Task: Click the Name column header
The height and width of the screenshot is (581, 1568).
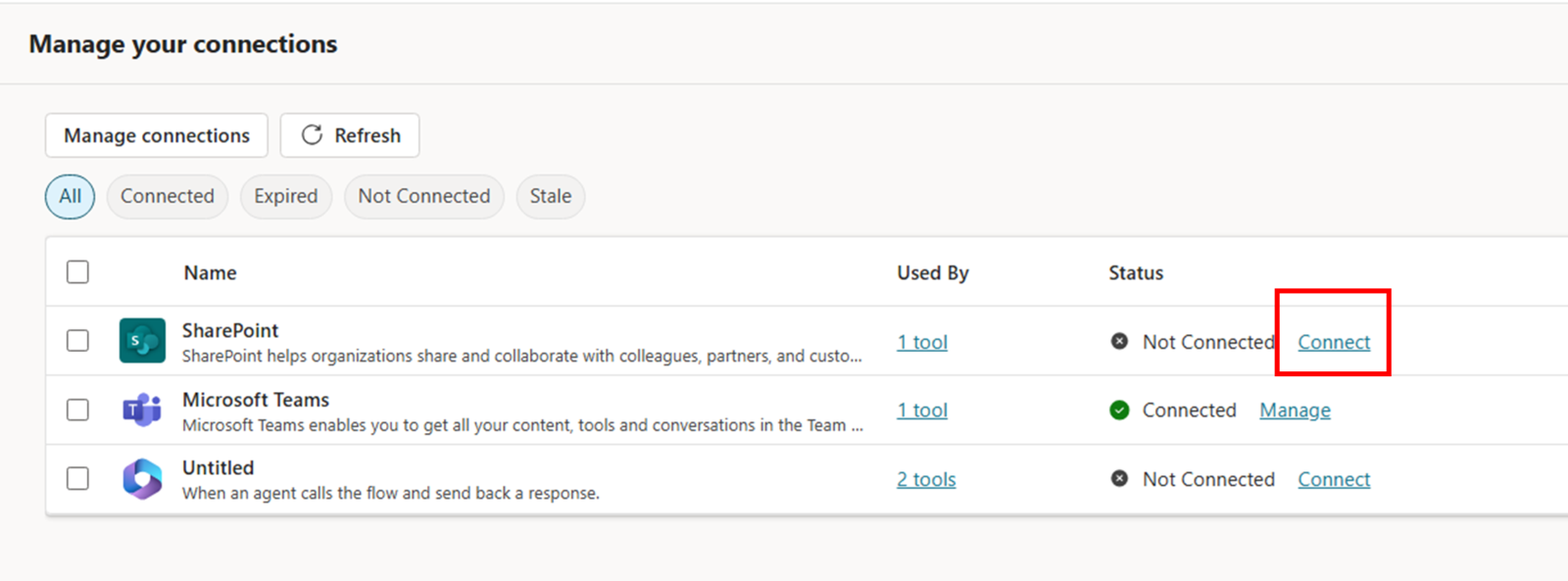Action: (210, 272)
